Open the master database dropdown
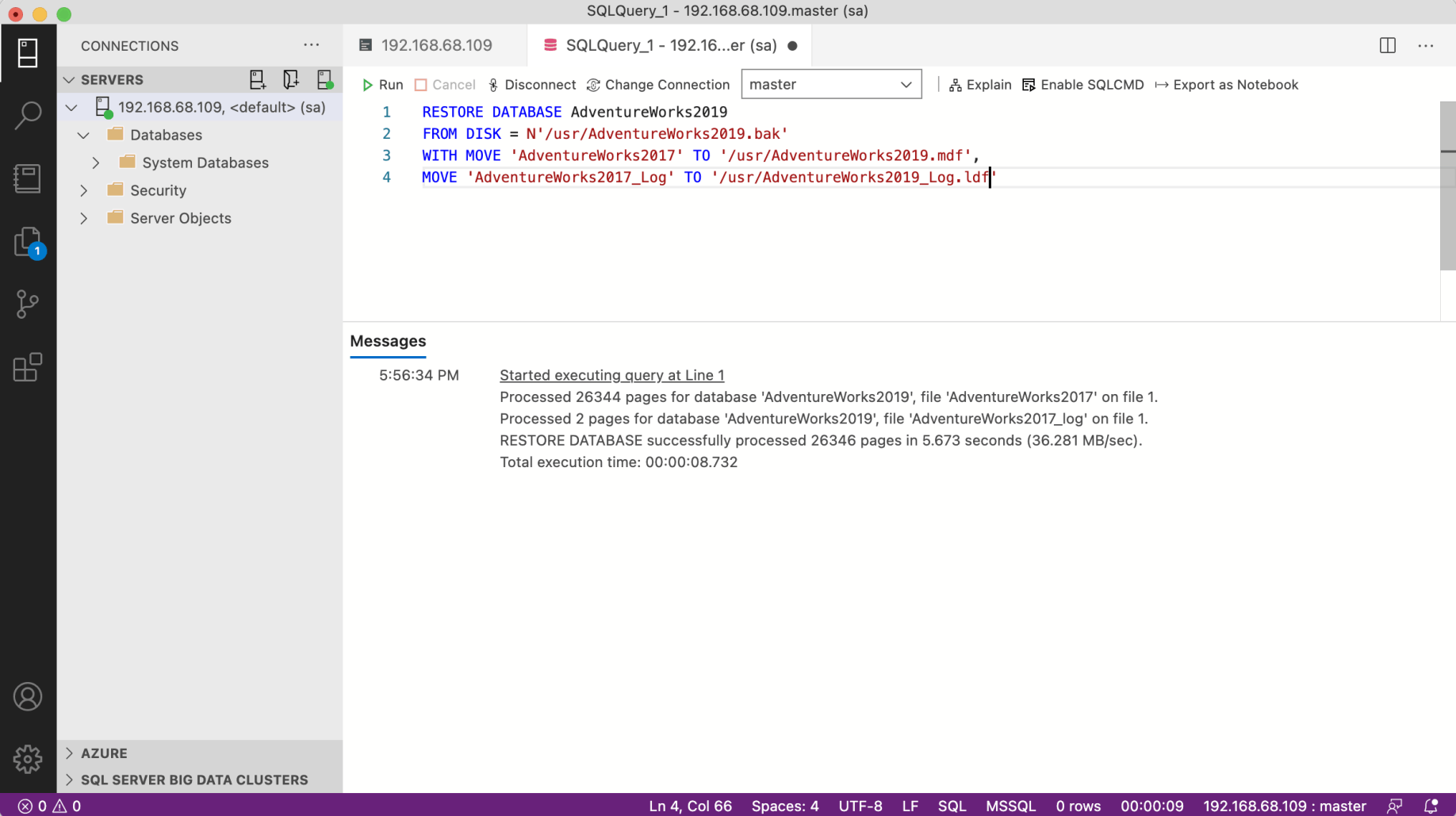The height and width of the screenshot is (816, 1456). [x=830, y=85]
